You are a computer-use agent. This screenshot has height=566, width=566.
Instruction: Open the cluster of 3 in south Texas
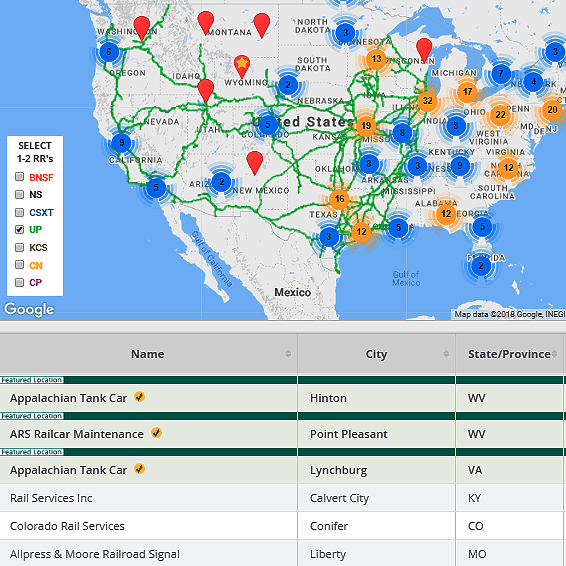[329, 237]
